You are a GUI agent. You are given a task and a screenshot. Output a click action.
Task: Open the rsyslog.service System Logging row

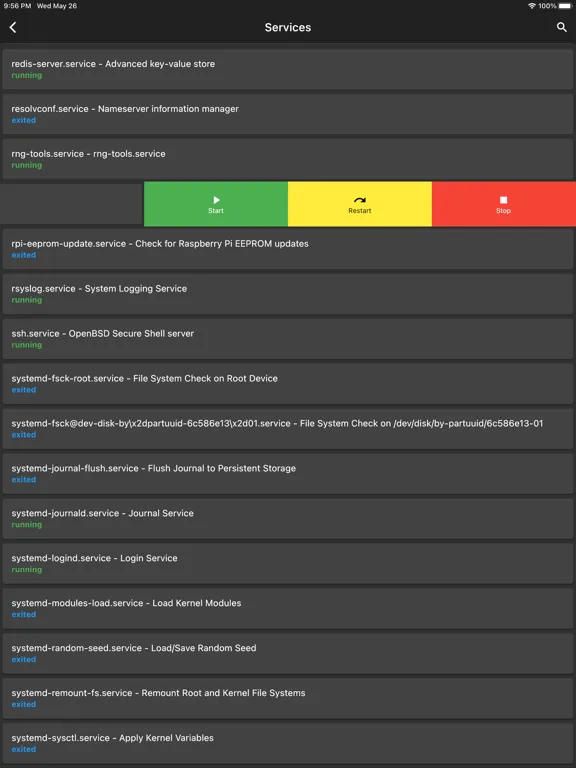pos(288,294)
